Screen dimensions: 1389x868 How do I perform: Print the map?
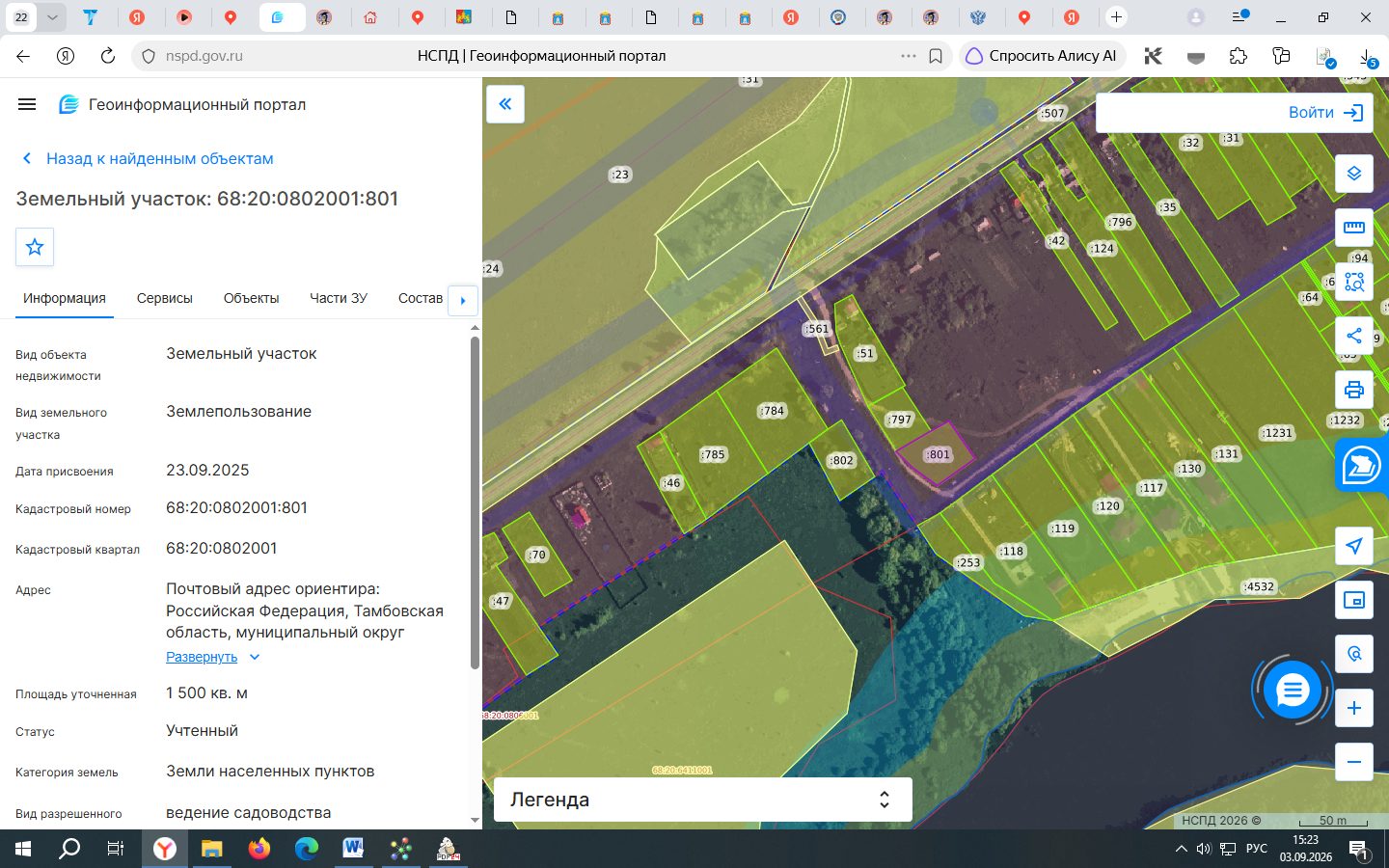[x=1354, y=390]
